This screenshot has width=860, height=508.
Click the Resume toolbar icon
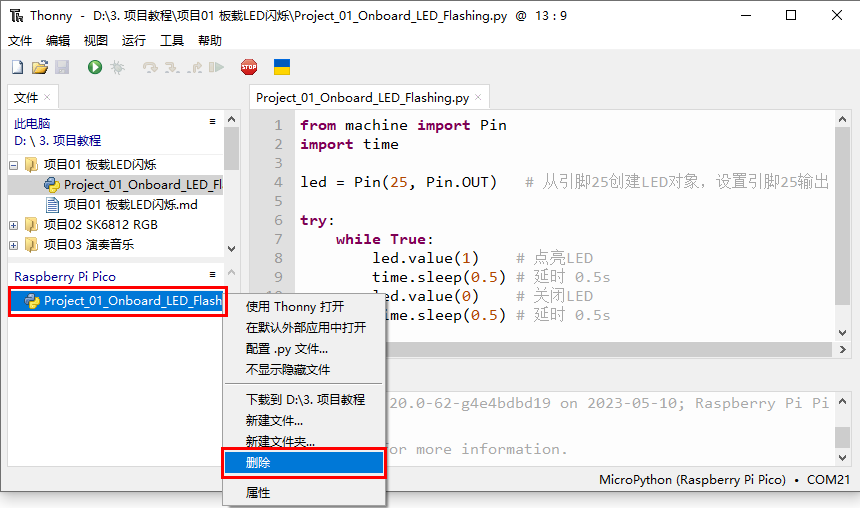coord(217,67)
